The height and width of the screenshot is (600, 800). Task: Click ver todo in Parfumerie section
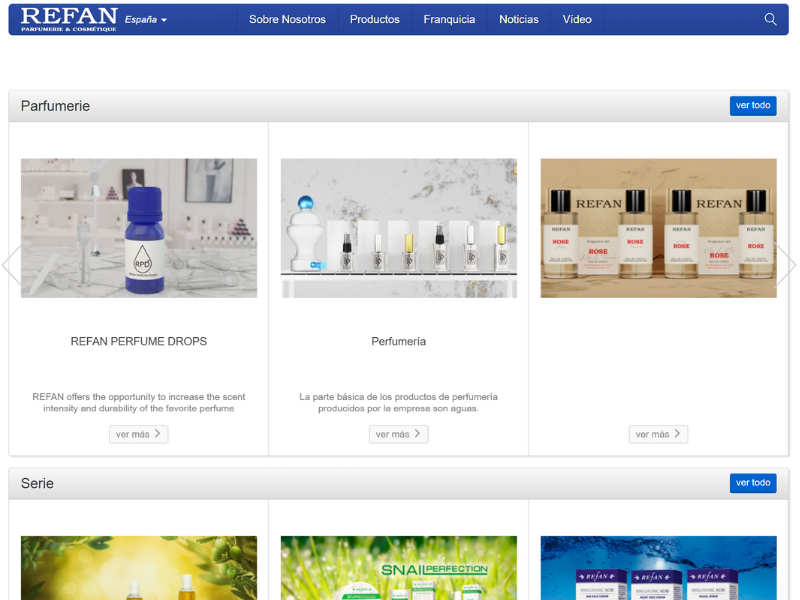pyautogui.click(x=753, y=106)
